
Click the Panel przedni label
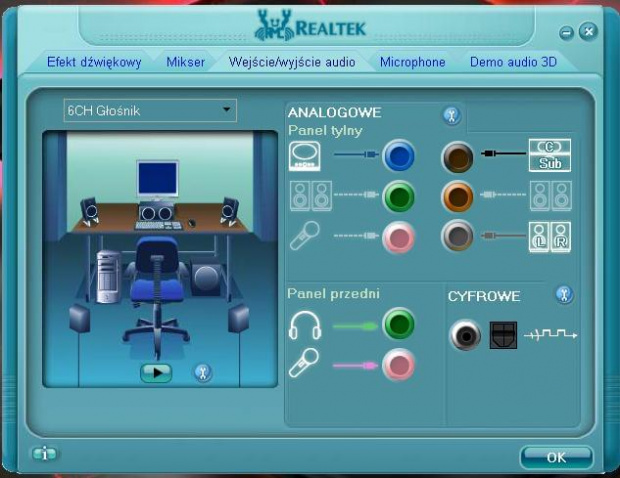coord(333,293)
